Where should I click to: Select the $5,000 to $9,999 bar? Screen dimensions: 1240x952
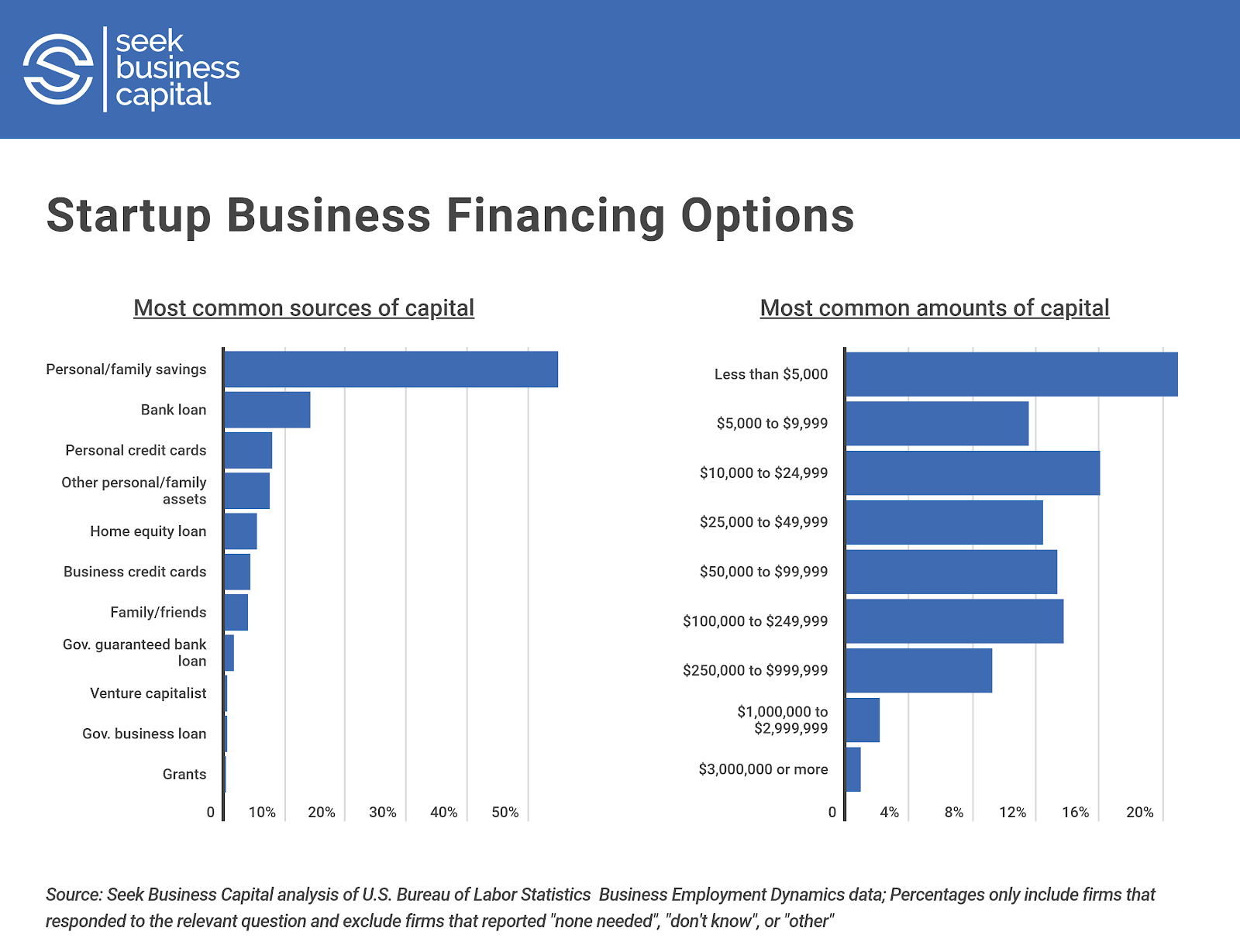[x=937, y=424]
